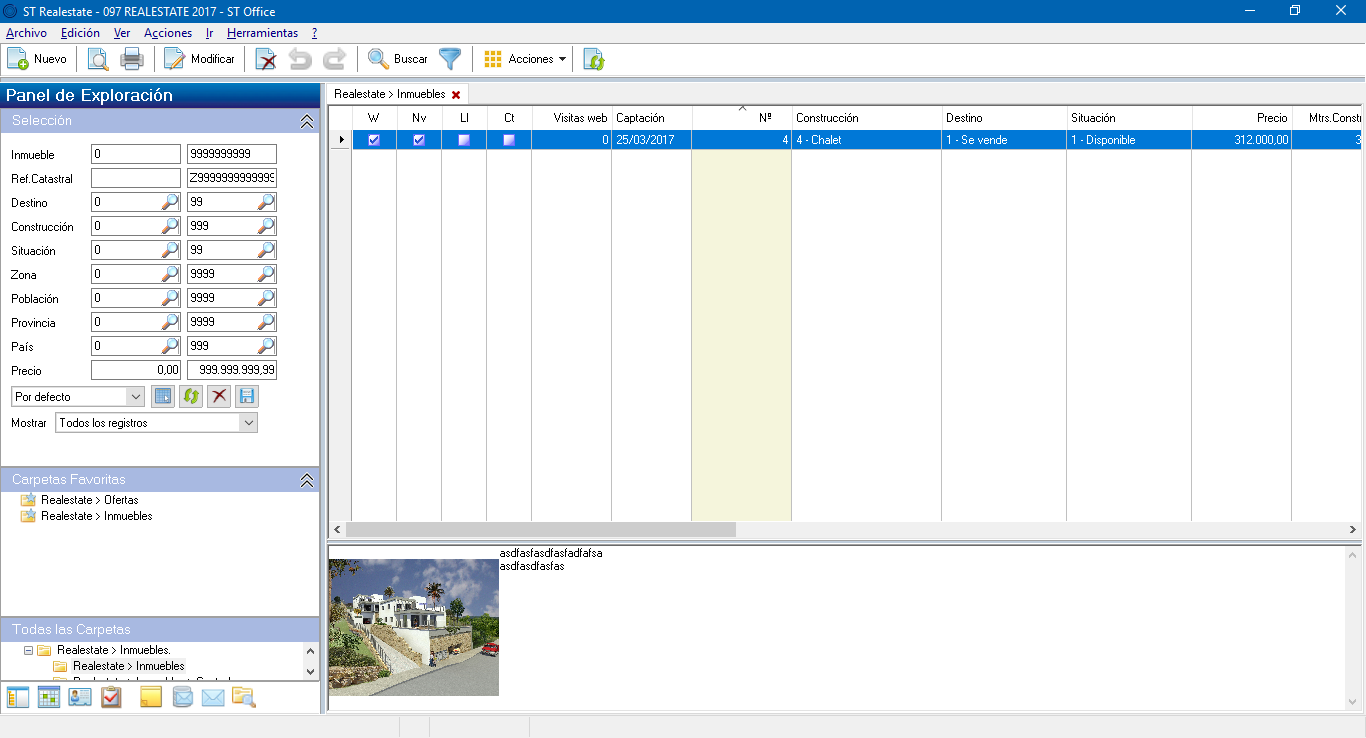Image resolution: width=1366 pixels, height=738 pixels.
Task: Open the Ver menu
Action: coord(122,33)
